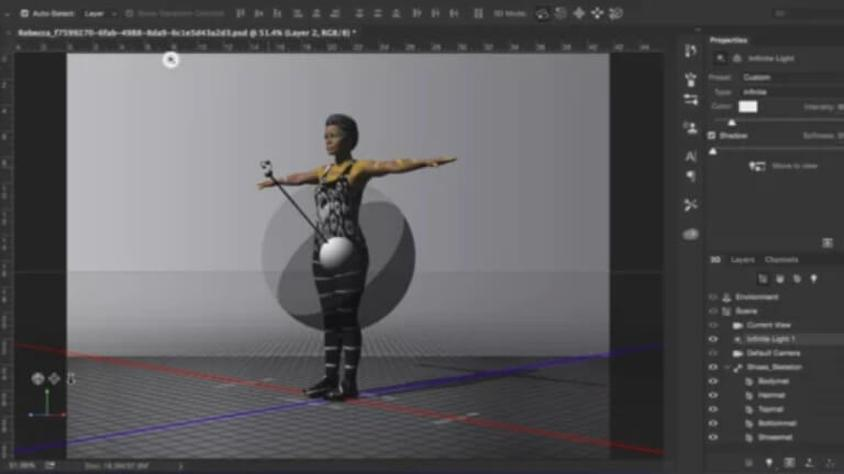Click the white light Color swatch
The height and width of the screenshot is (474, 844).
tap(748, 107)
